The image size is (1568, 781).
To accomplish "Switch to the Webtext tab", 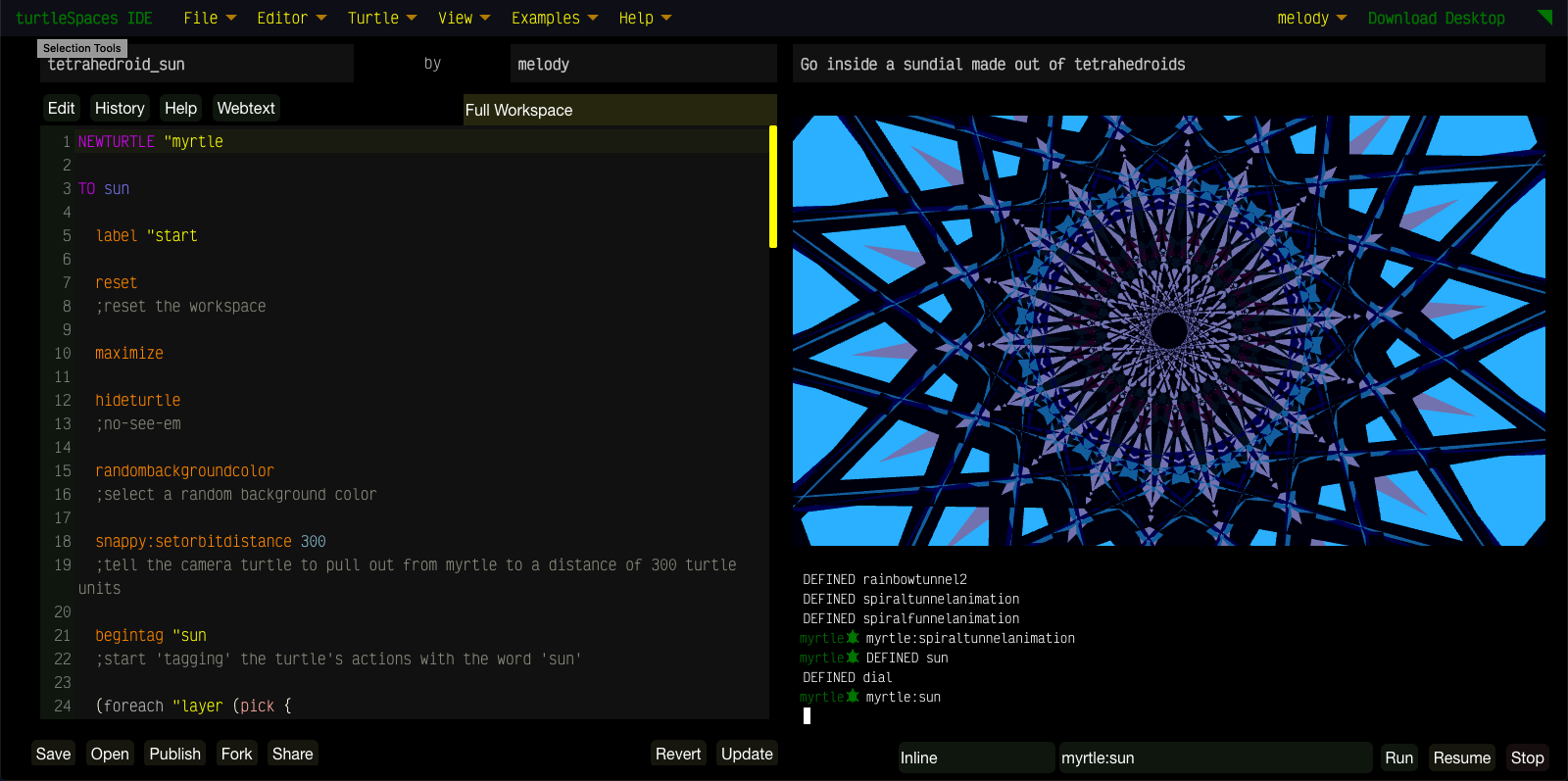I will [246, 108].
